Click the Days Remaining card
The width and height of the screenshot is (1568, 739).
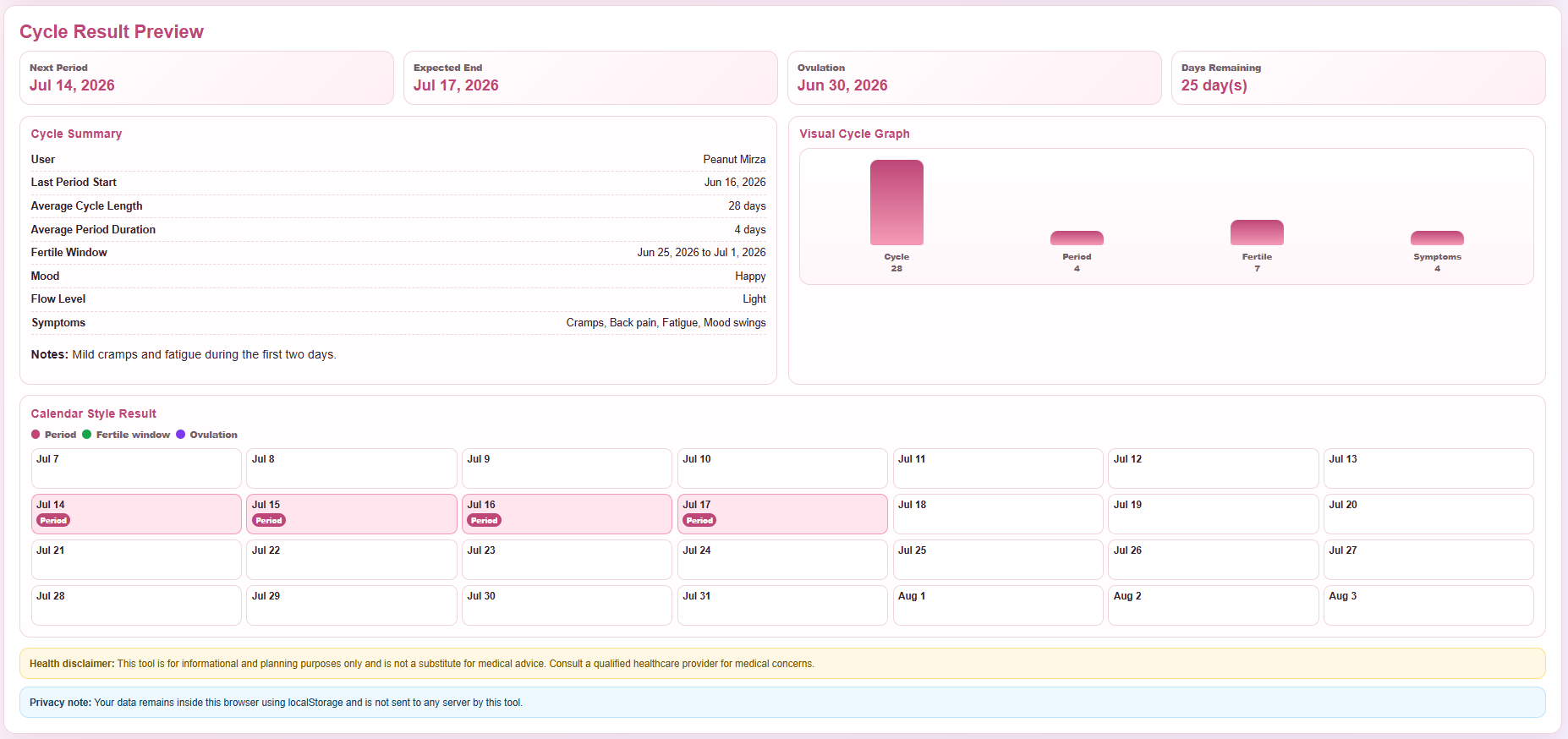pos(1358,78)
